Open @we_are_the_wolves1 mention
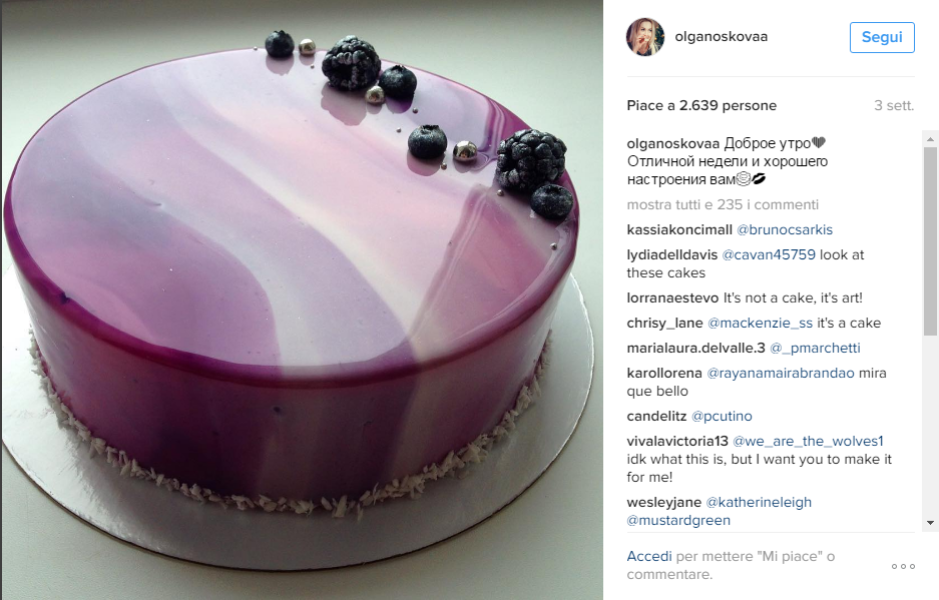The height and width of the screenshot is (600, 939). (808, 442)
